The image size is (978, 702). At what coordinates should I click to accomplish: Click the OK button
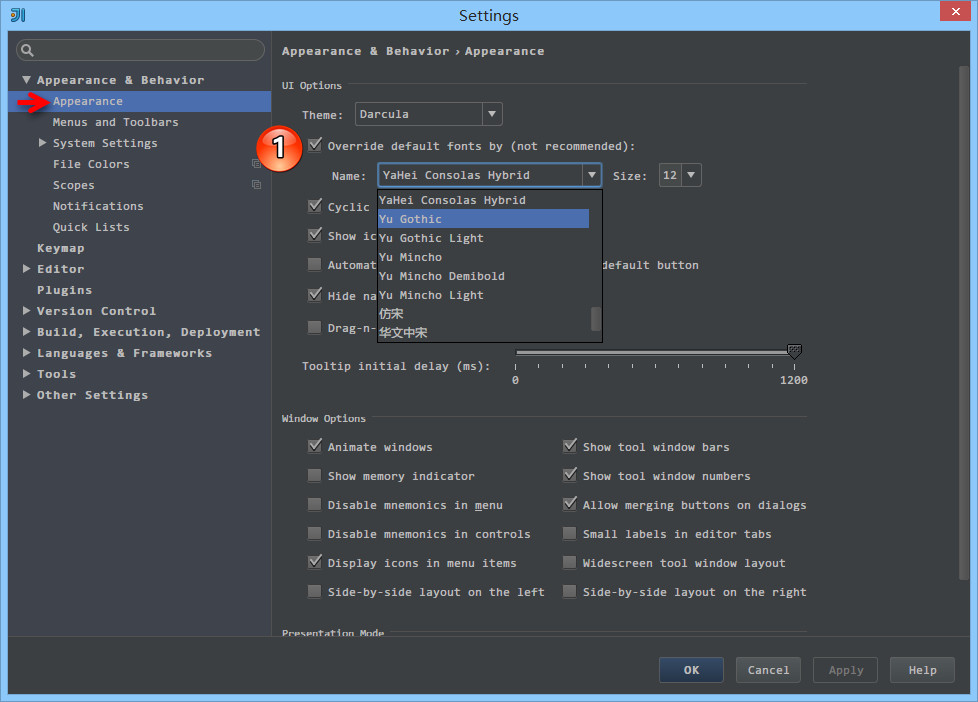[x=691, y=670]
